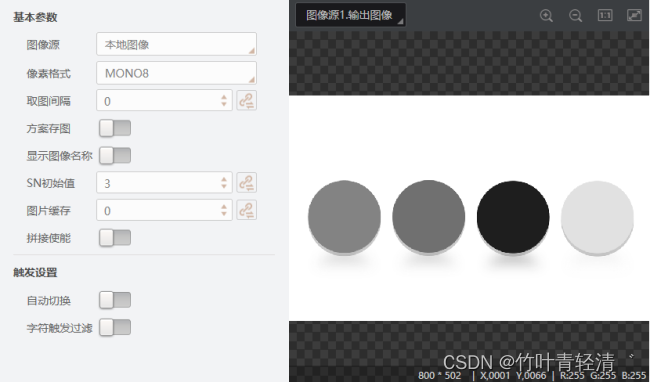Image resolution: width=650 pixels, height=382 pixels.
Task: Open the 图像源1.输出图像 selector dropdown
Action: tap(351, 15)
